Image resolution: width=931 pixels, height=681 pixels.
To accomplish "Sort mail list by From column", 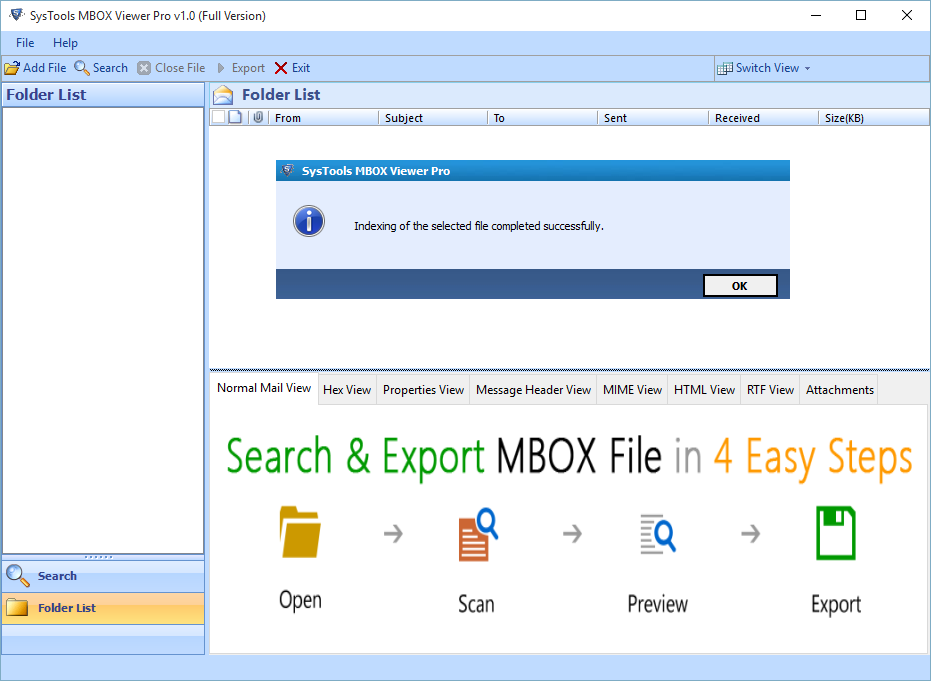I will pyautogui.click(x=324, y=118).
